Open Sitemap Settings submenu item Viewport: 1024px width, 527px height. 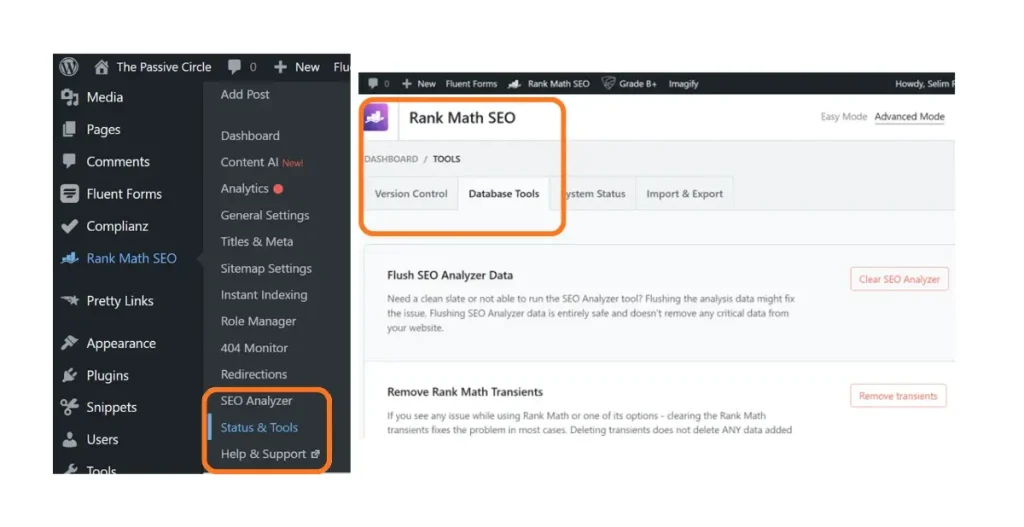pyautogui.click(x=266, y=268)
